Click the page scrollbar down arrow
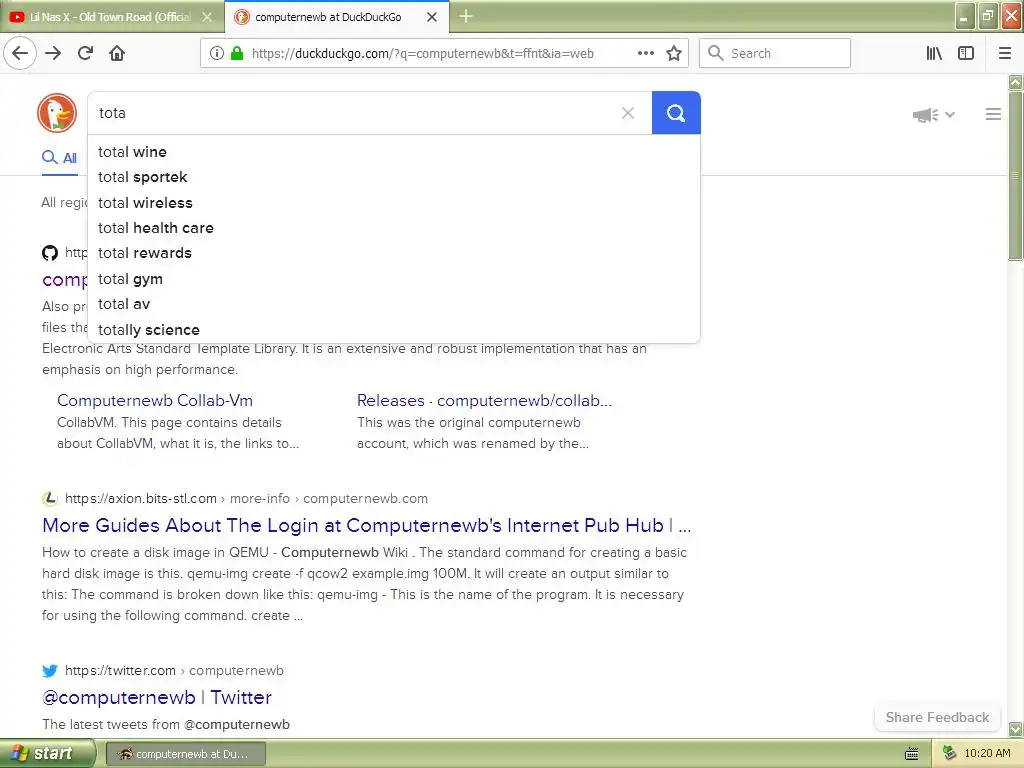 1016,729
